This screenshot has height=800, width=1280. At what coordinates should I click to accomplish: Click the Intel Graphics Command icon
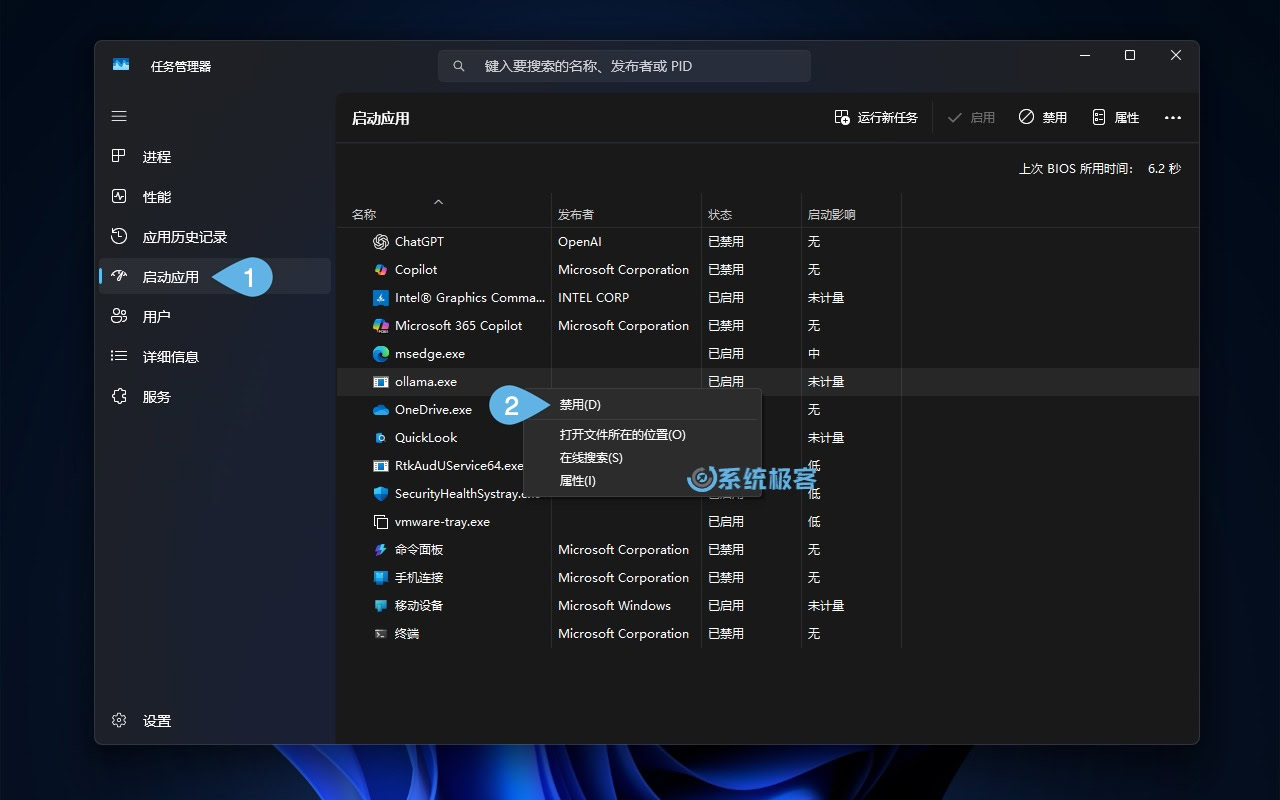pos(380,298)
